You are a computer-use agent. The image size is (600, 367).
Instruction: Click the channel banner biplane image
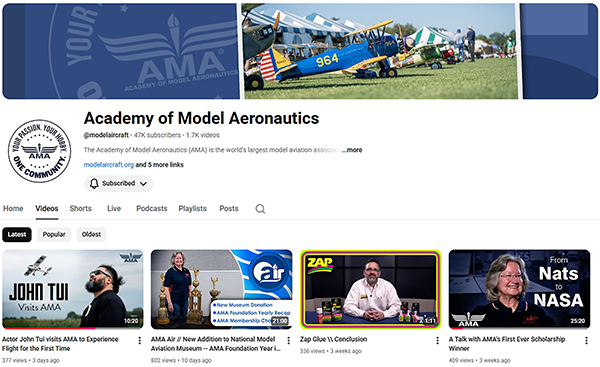coord(381,51)
